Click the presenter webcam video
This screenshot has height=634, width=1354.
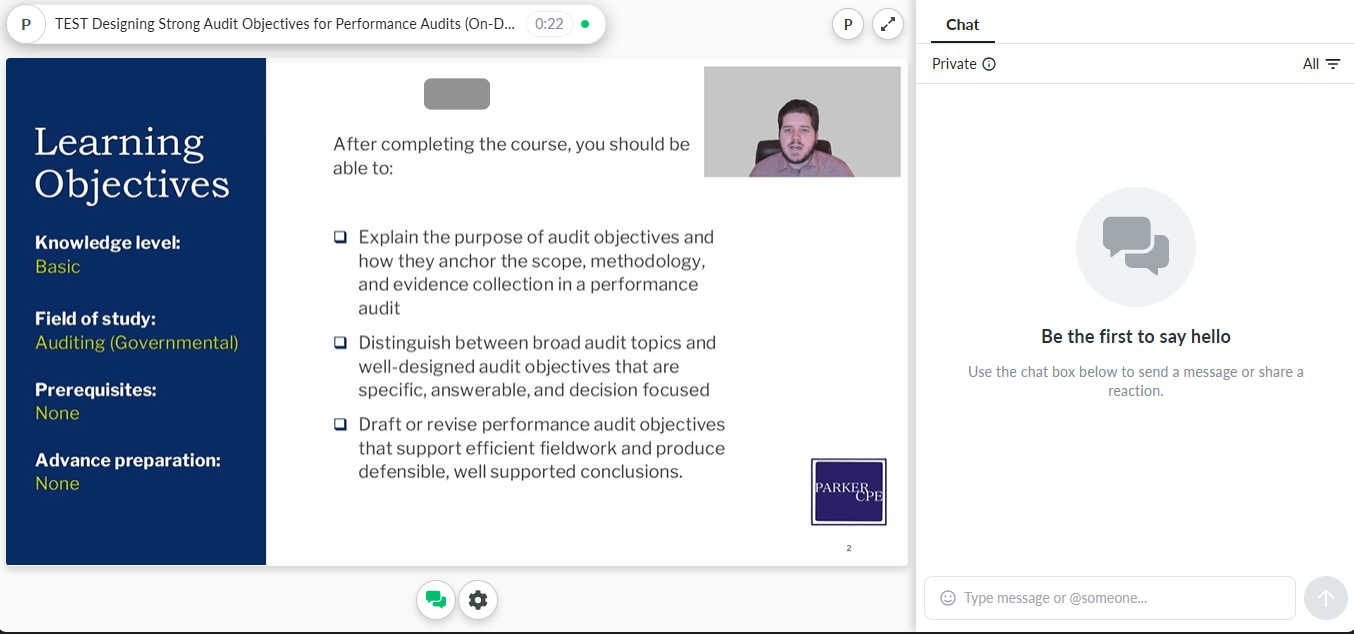coord(802,122)
